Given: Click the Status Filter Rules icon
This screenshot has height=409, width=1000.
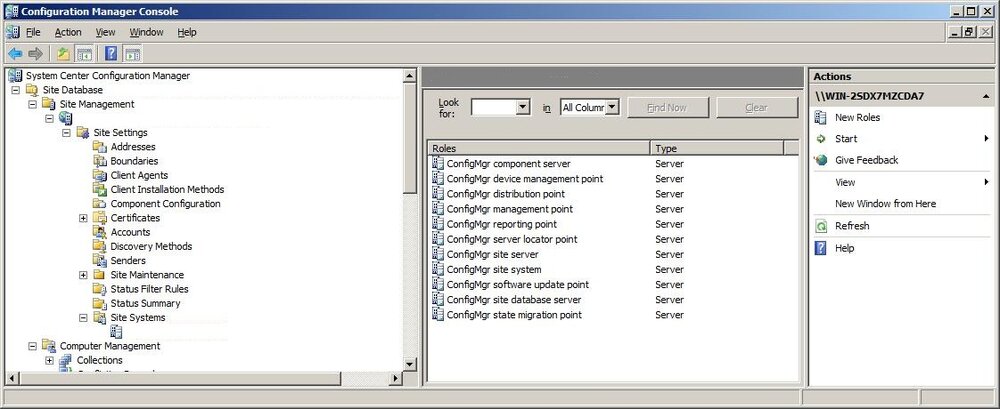Looking at the screenshot, I should (x=99, y=289).
